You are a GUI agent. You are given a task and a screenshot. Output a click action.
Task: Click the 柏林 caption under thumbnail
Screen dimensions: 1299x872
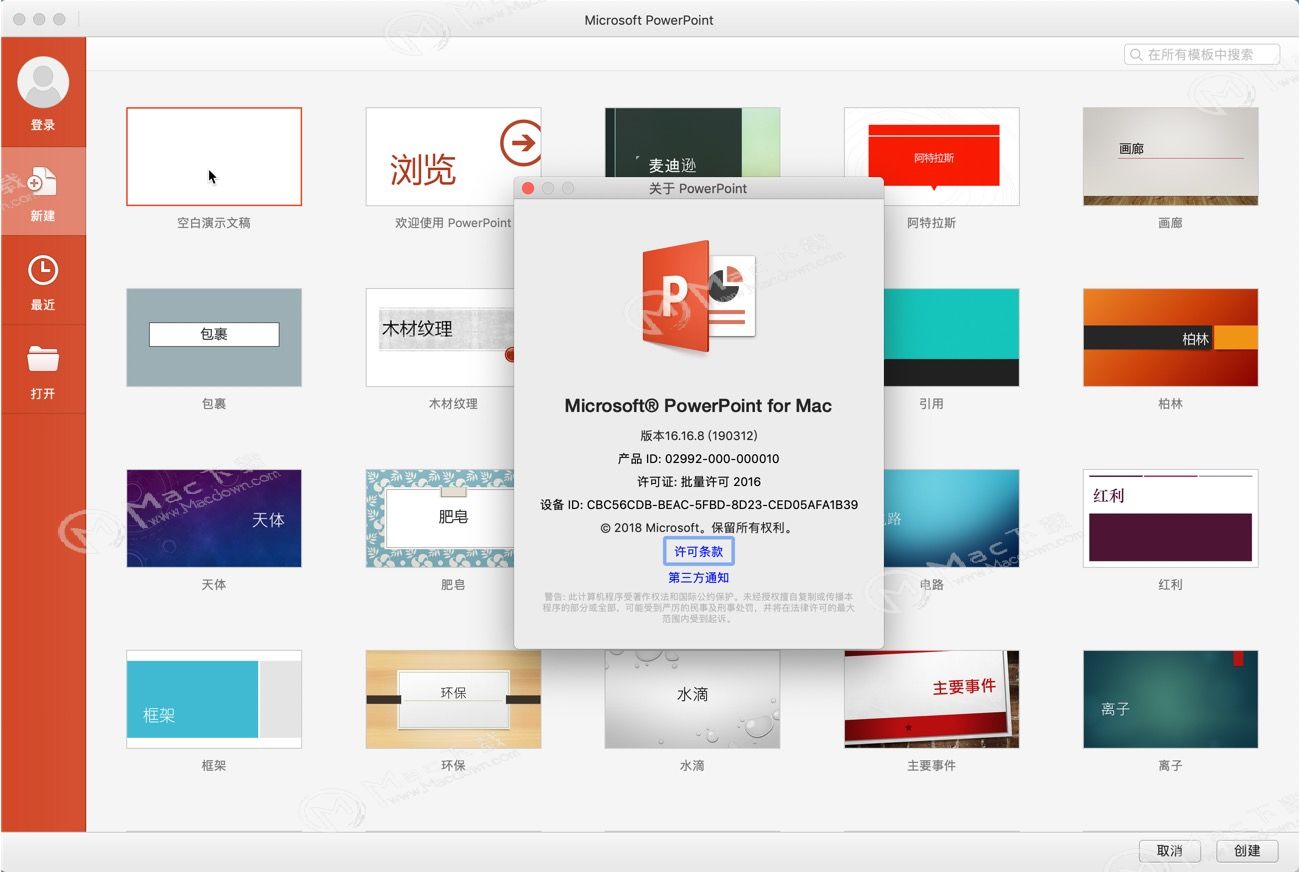(1170, 404)
